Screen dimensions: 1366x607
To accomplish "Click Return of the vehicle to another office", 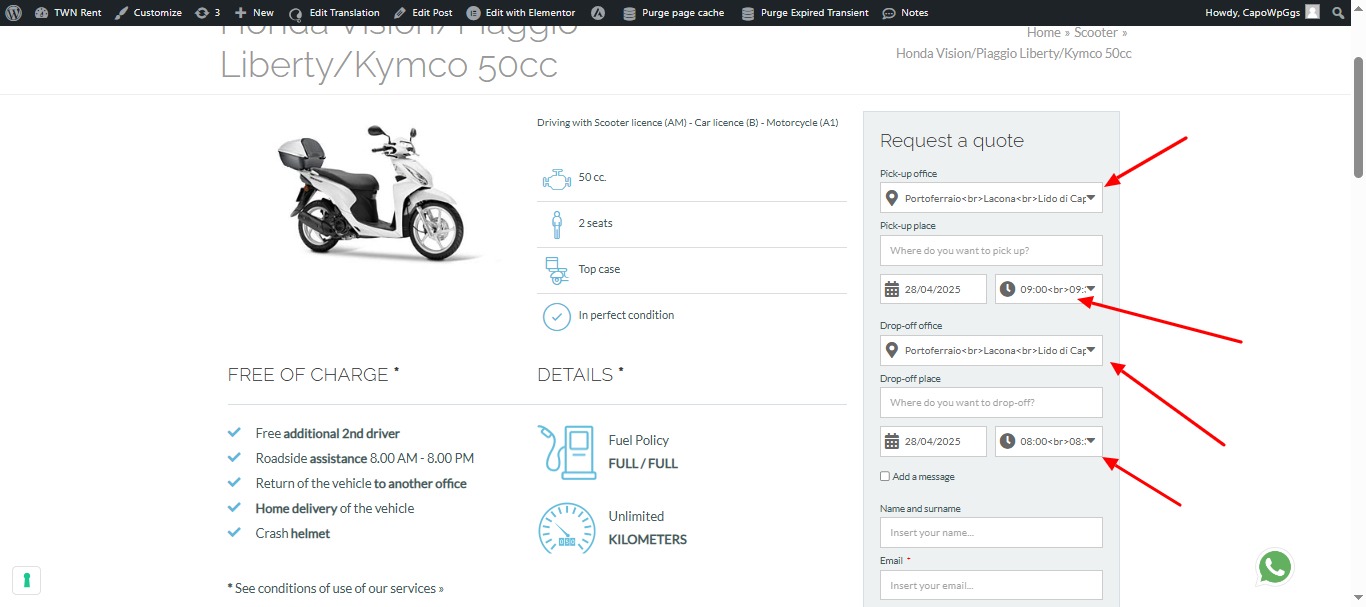I will pos(361,483).
